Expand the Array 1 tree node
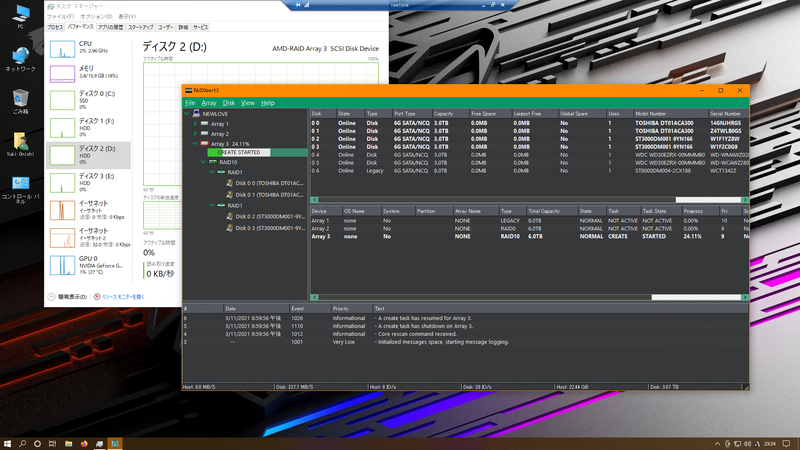This screenshot has width=800, height=450. point(195,124)
